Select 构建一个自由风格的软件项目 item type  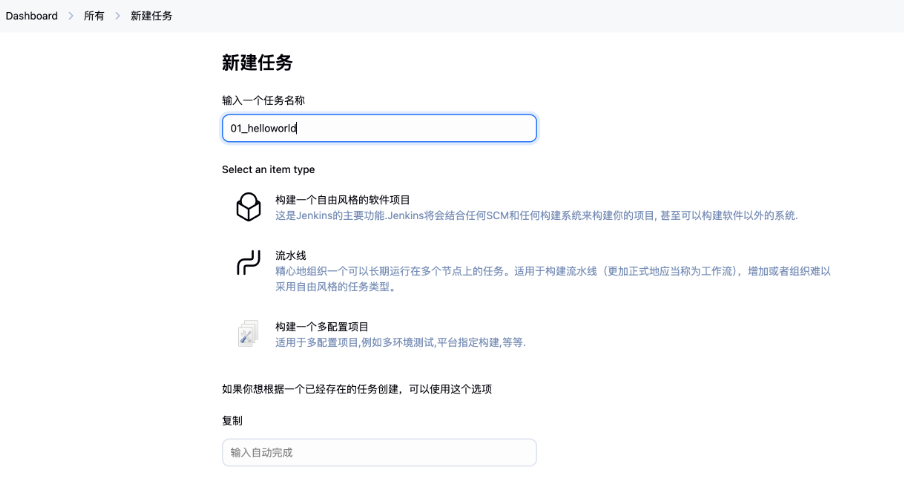click(x=343, y=200)
